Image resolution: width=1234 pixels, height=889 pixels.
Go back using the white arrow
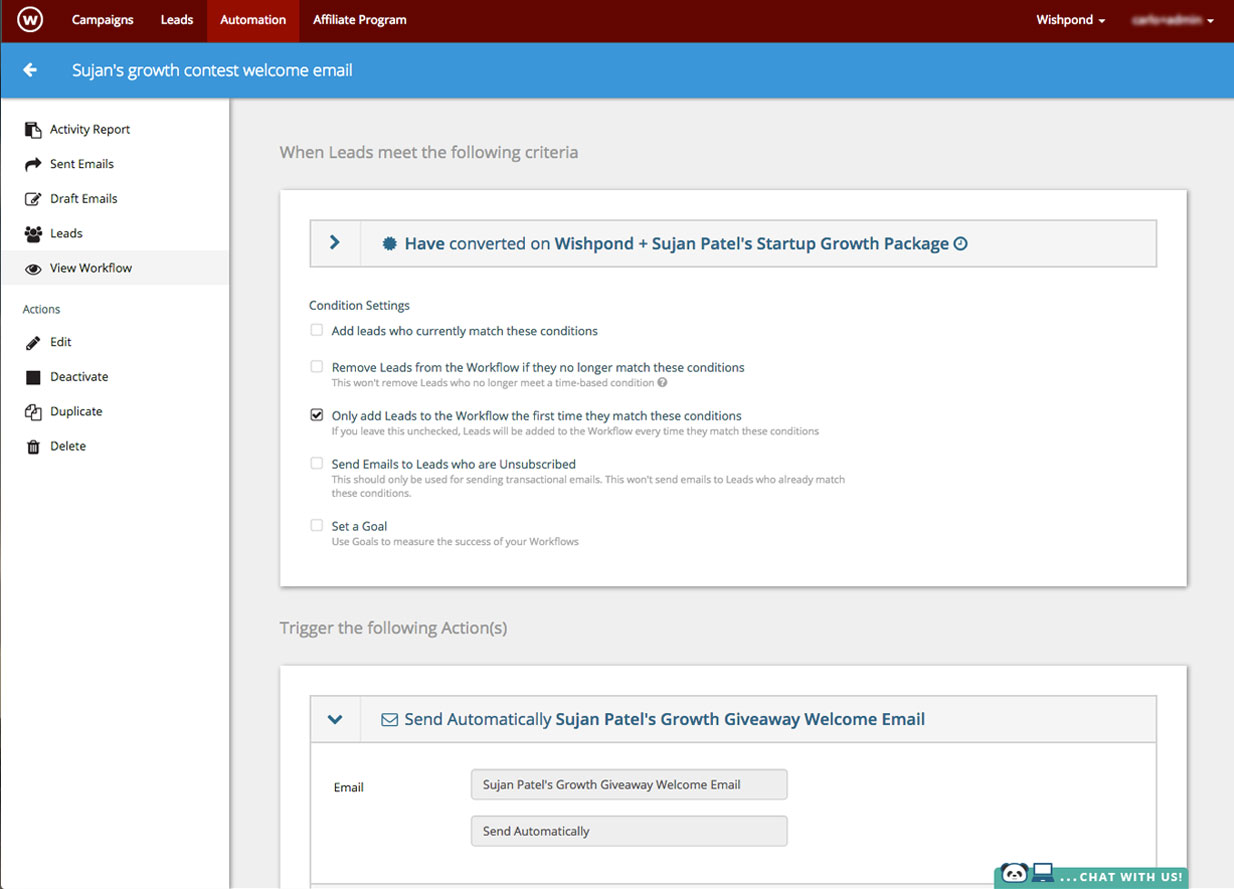pyautogui.click(x=30, y=70)
